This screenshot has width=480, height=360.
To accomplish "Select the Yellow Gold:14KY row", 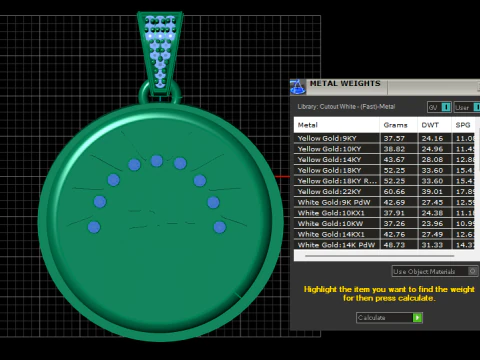I will tap(384, 160).
